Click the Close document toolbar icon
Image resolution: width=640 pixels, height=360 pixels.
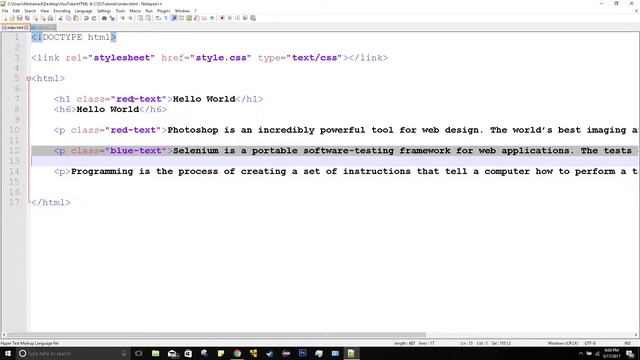click(36, 18)
